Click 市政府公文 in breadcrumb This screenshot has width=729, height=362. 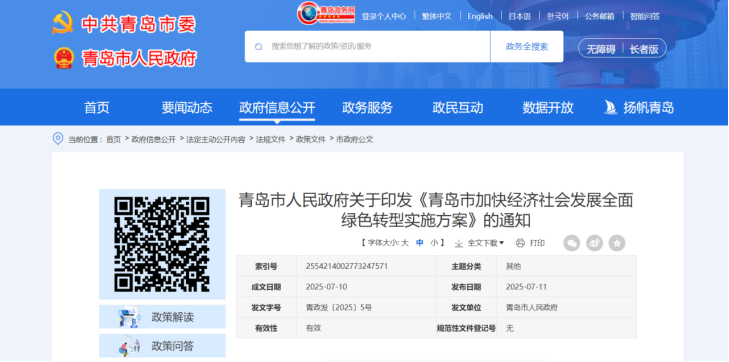[x=354, y=139]
